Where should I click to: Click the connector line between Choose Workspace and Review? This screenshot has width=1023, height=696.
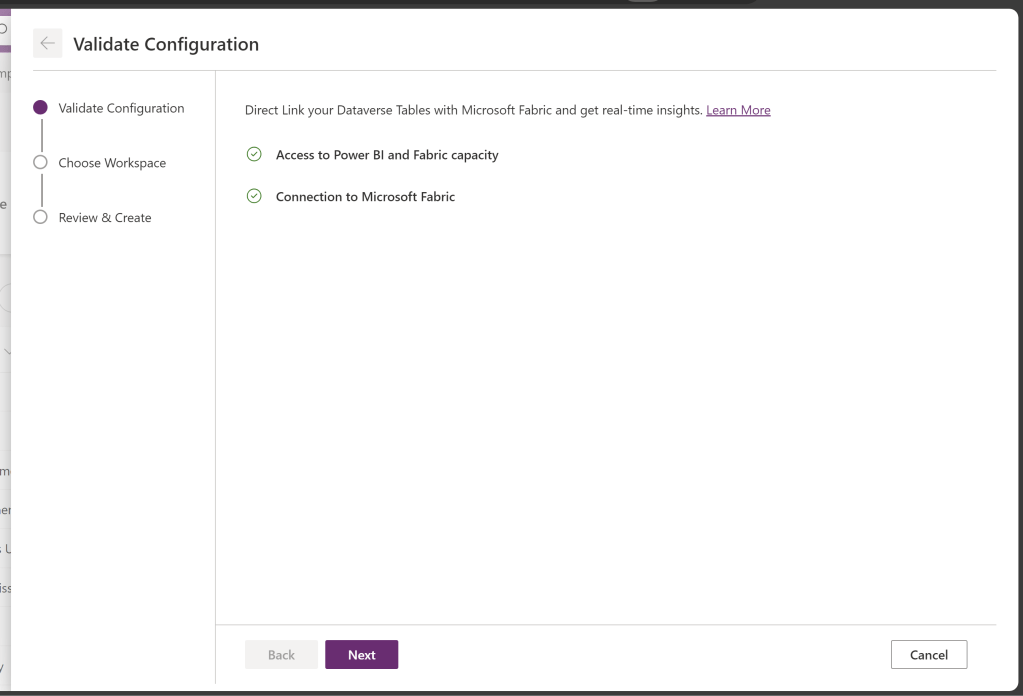(41, 190)
